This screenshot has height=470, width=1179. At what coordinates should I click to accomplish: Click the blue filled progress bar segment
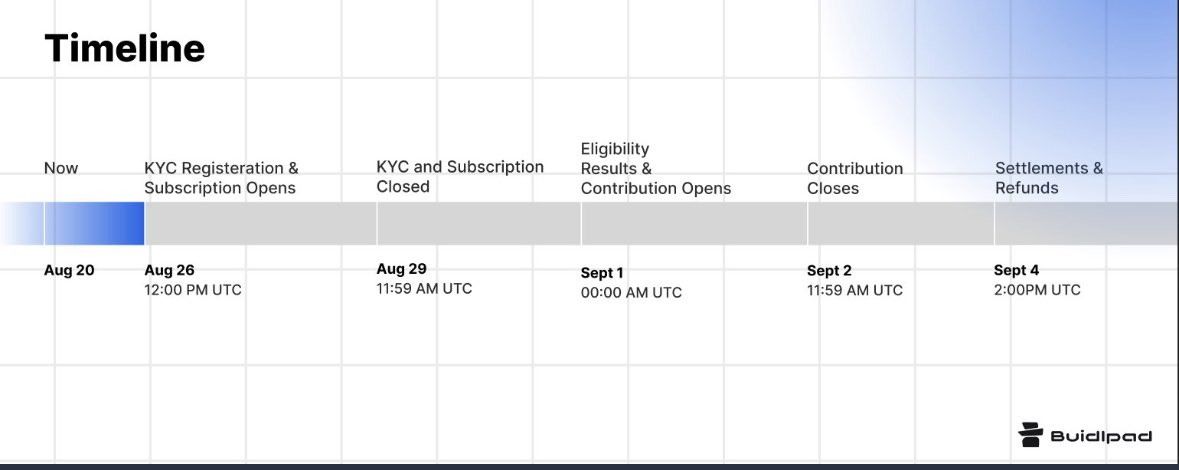tap(94, 223)
